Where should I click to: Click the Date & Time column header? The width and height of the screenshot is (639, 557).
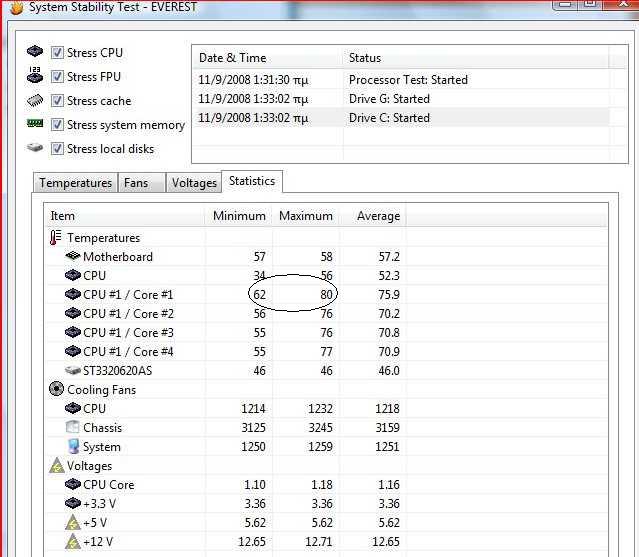pos(268,58)
